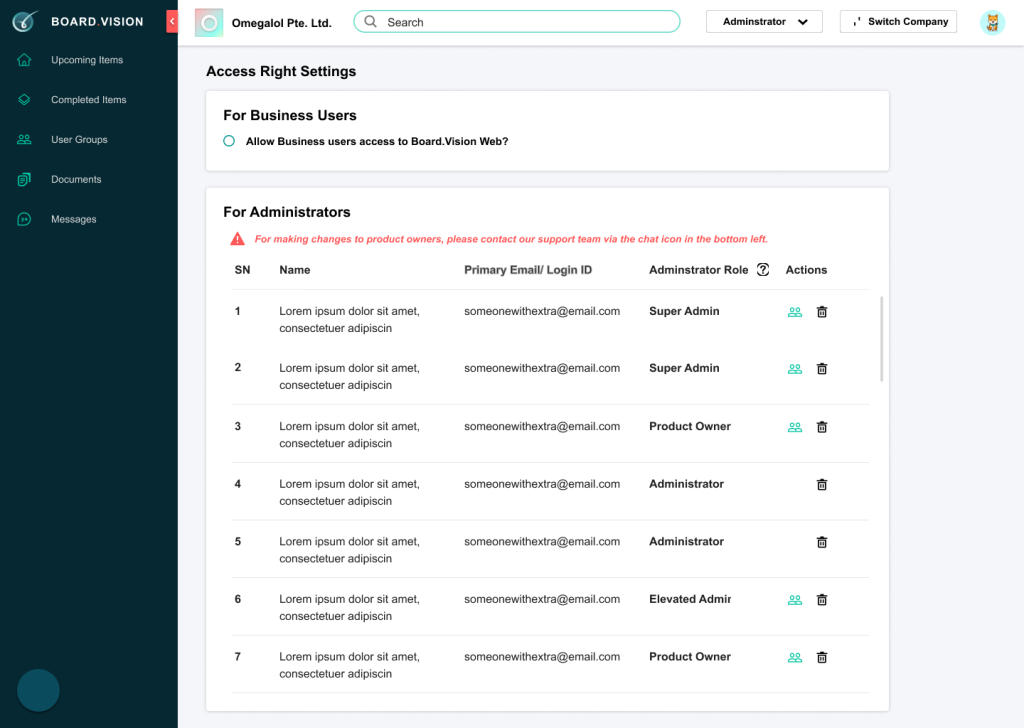Viewport: 1024px width, 728px height.
Task: Click the Search input field
Action: (x=516, y=22)
